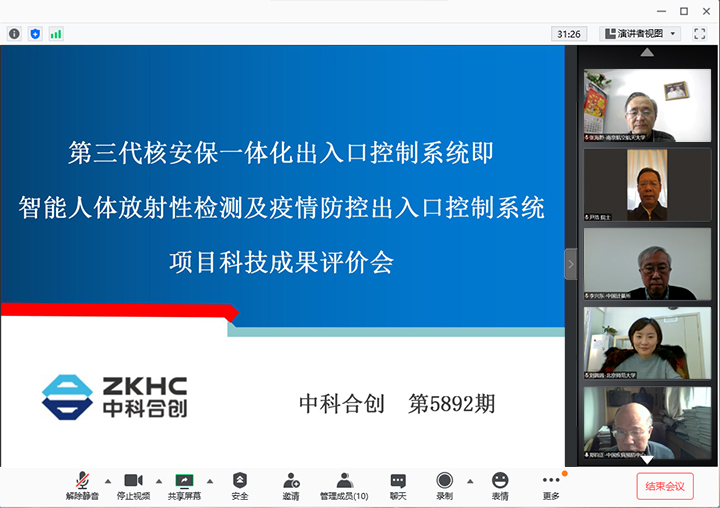Select the 中国计量所 participant video tile

[x=647, y=264]
